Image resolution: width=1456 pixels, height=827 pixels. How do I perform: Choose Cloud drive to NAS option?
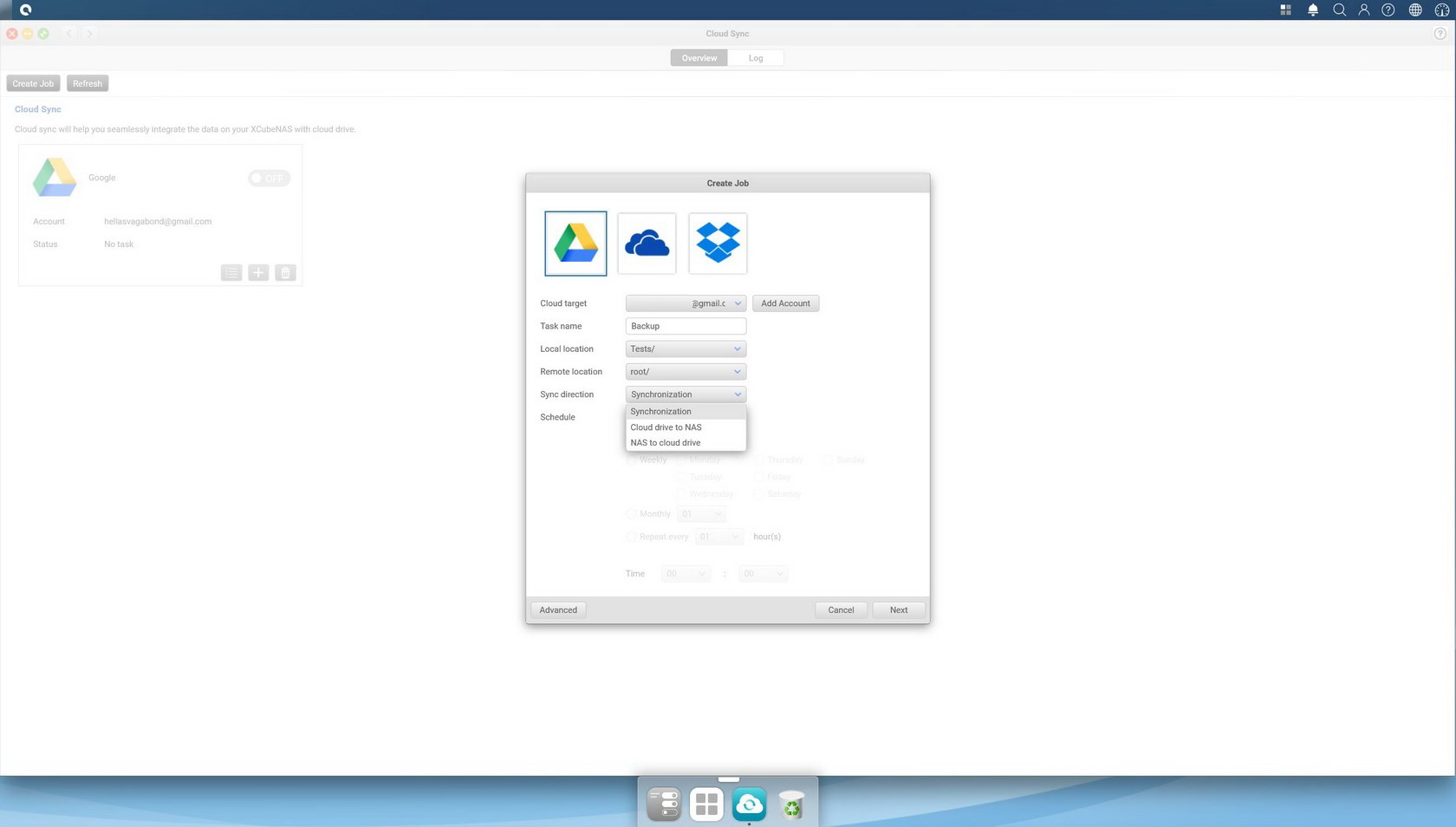coord(686,427)
